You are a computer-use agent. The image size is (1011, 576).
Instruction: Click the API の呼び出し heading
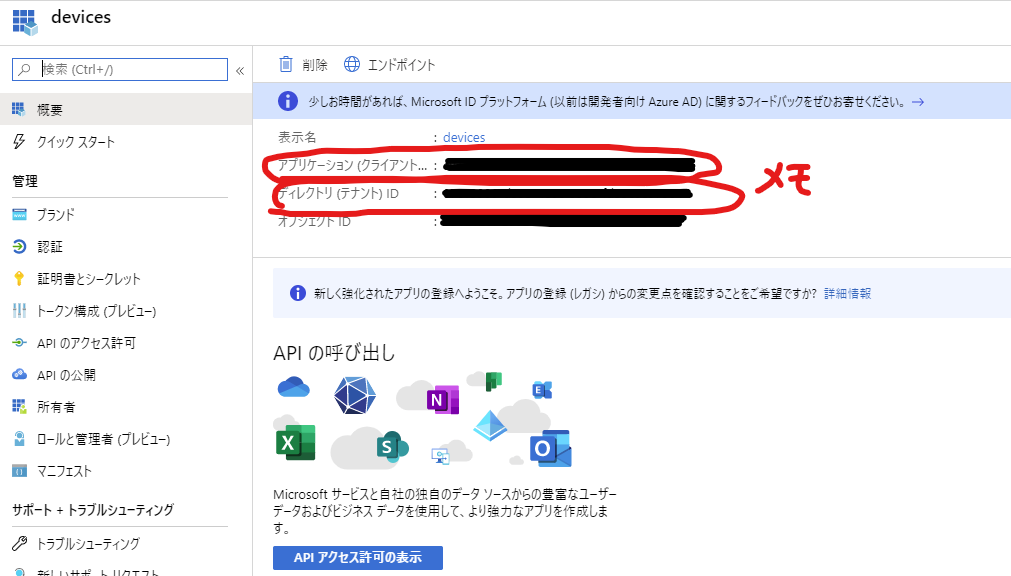click(x=334, y=353)
